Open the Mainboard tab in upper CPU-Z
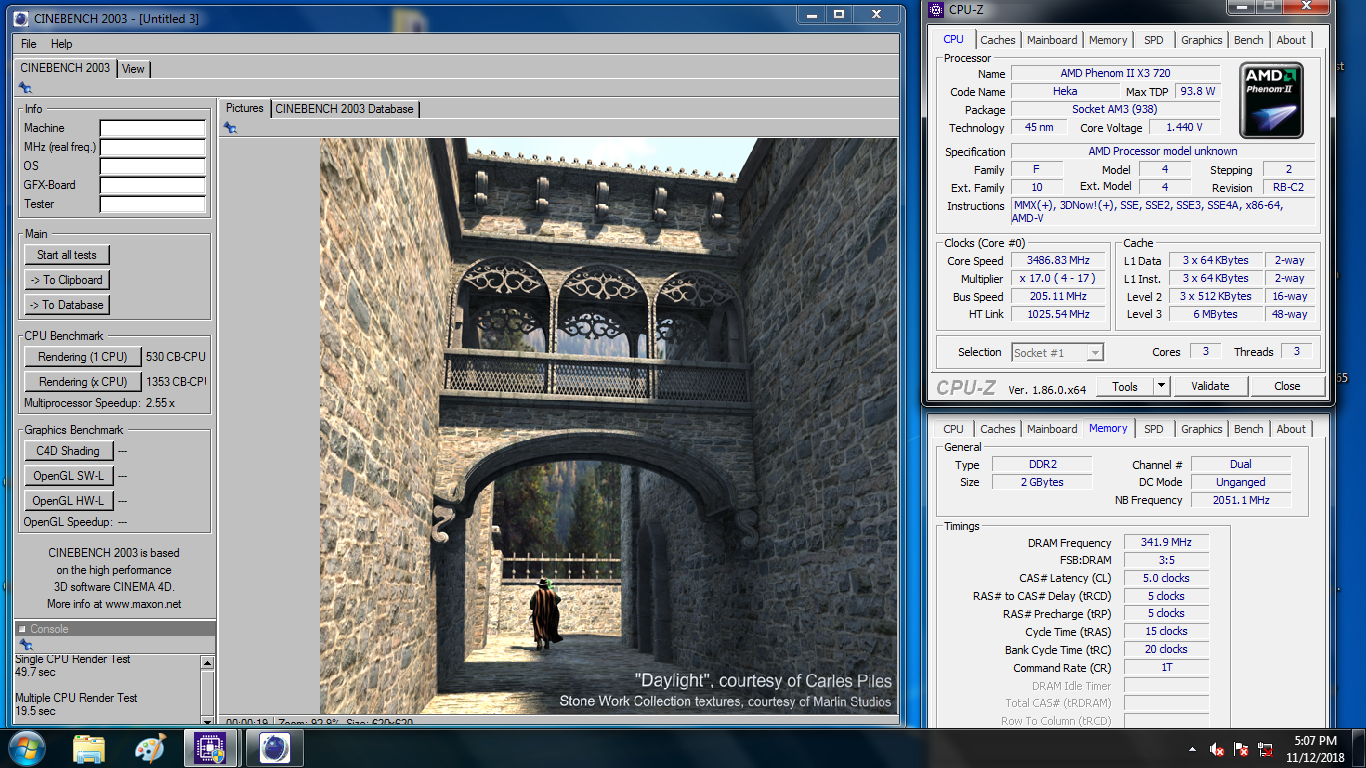Screen dimensions: 1366x768 1052,40
